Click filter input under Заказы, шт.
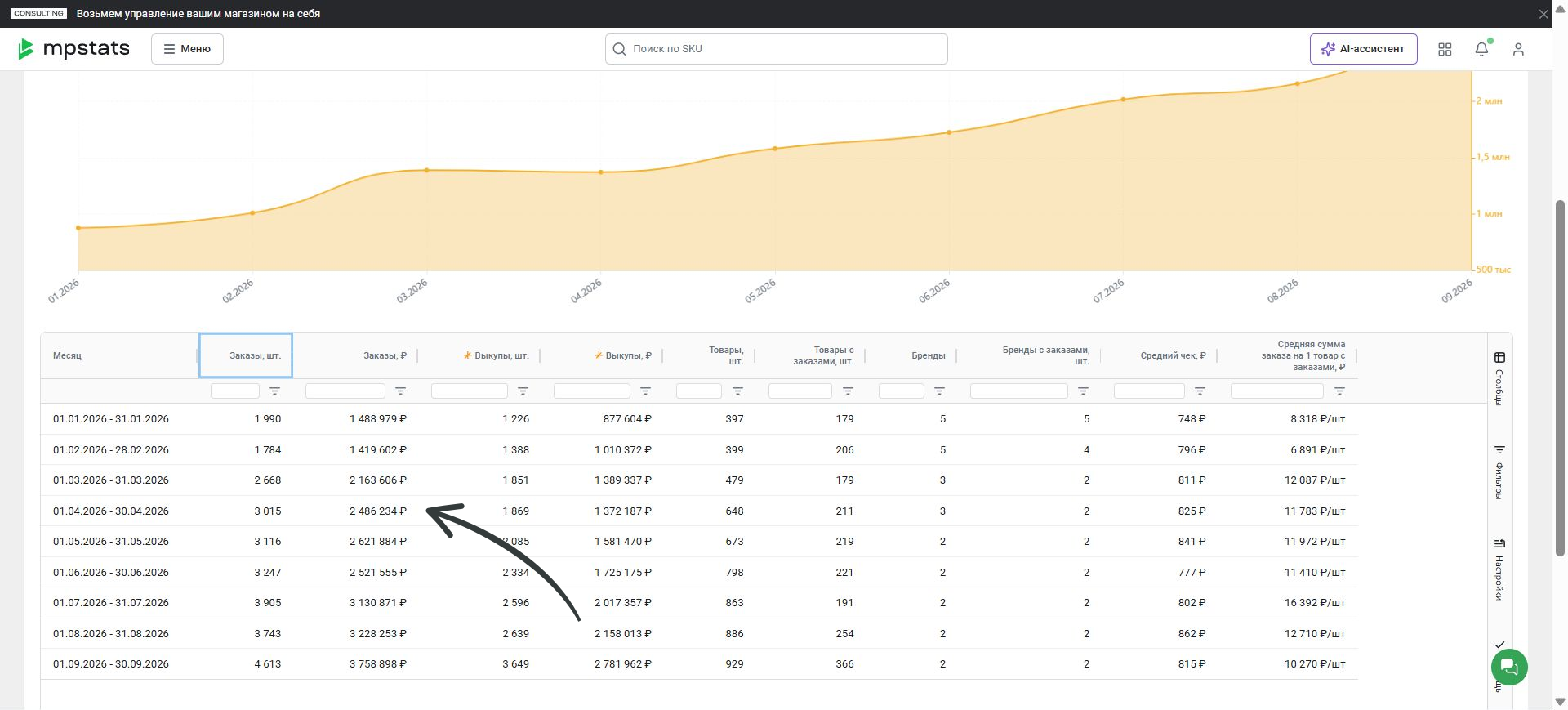 pos(235,391)
